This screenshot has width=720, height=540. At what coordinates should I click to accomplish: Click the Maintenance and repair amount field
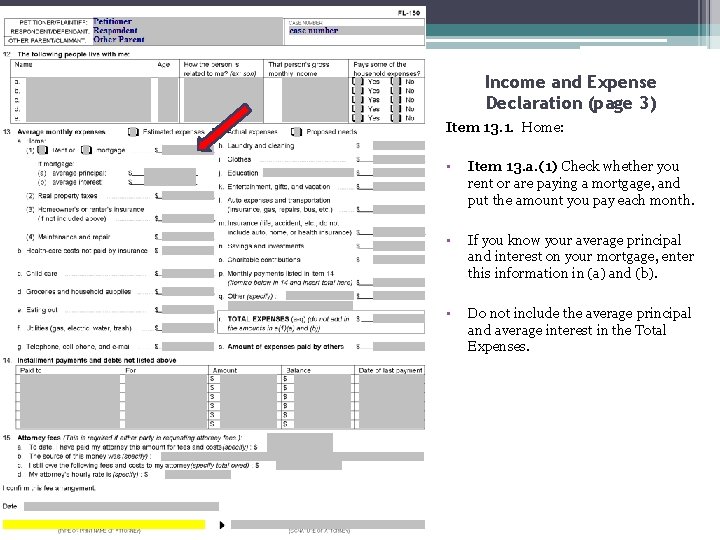188,236
